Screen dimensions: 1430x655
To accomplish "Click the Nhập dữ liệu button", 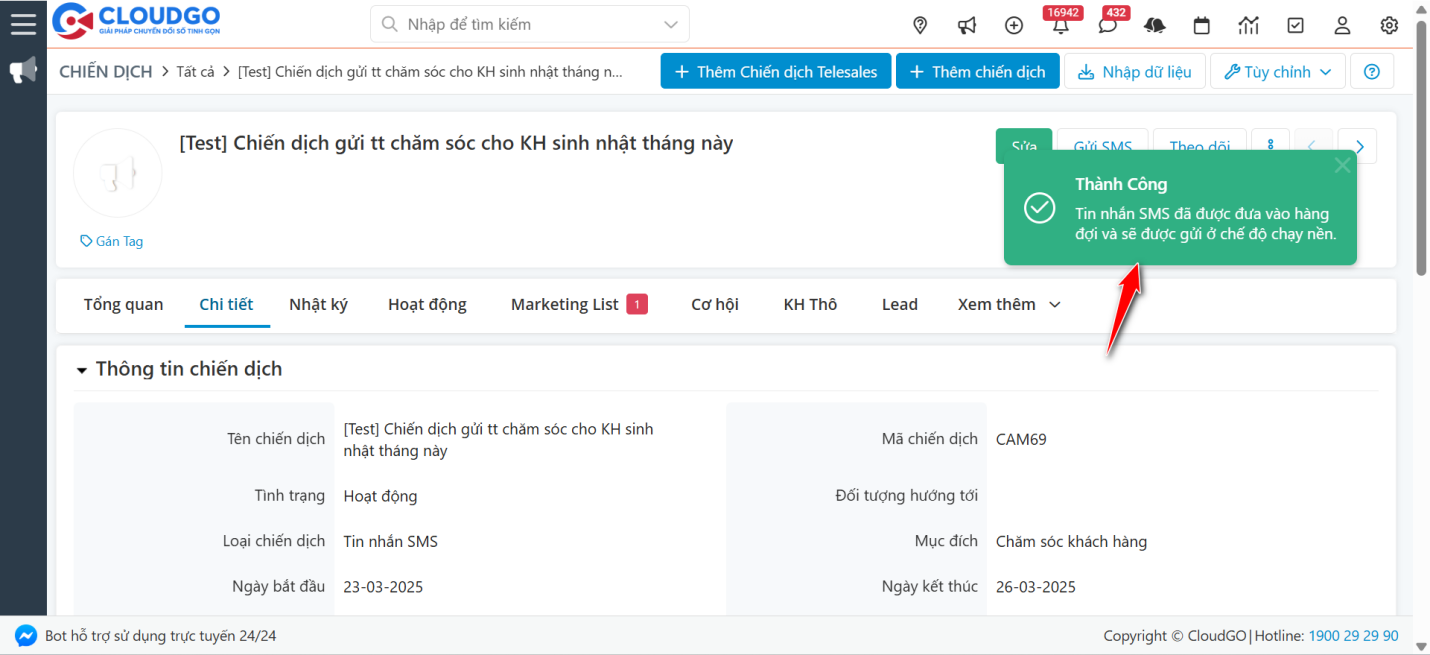I will coord(1135,72).
